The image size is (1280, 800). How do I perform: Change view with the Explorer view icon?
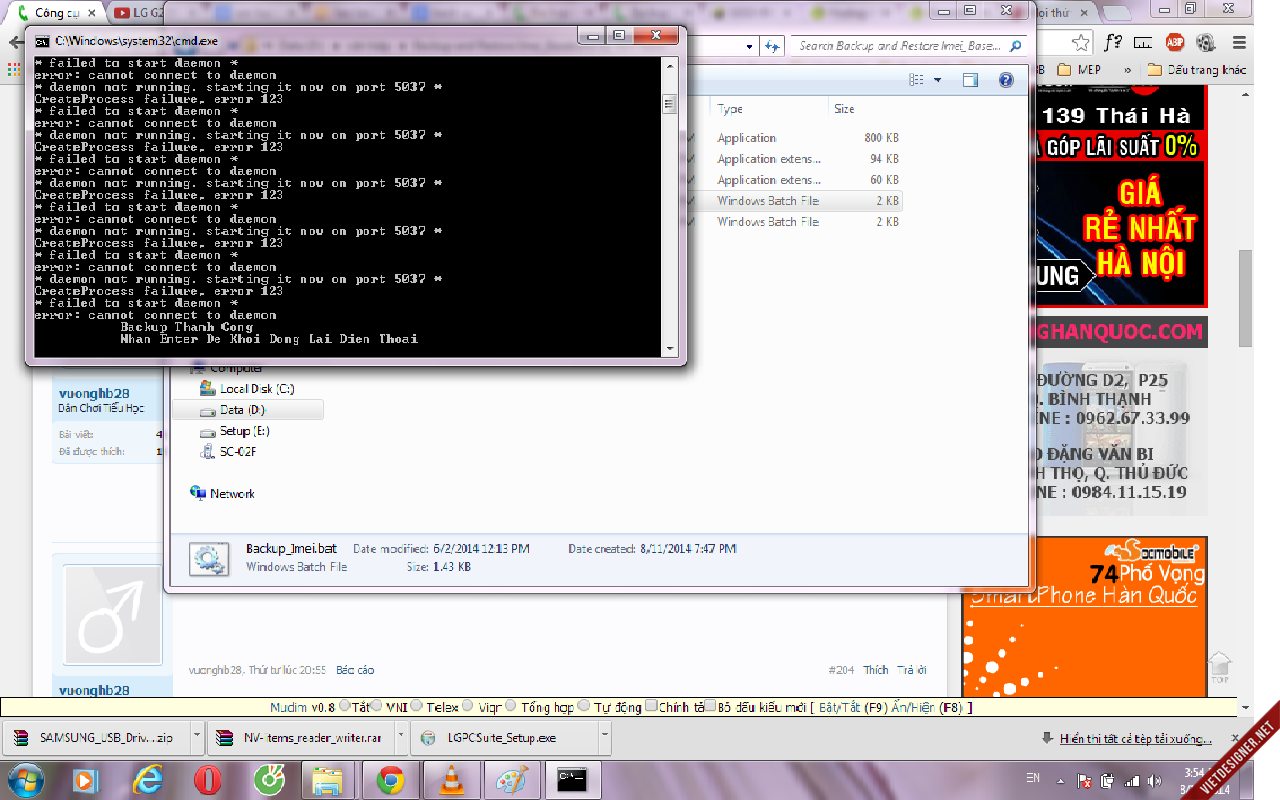916,80
